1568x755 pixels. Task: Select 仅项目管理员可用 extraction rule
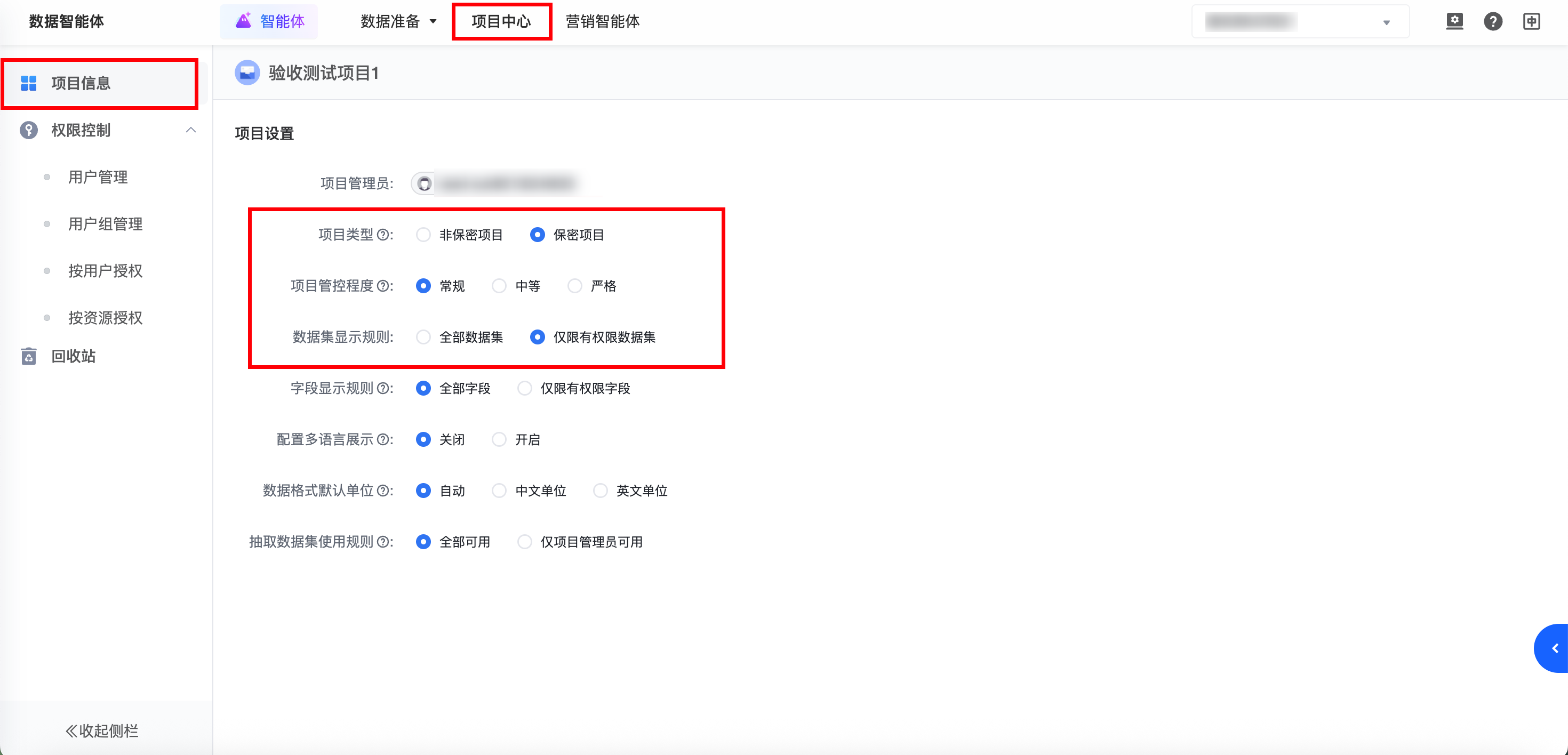tap(525, 542)
